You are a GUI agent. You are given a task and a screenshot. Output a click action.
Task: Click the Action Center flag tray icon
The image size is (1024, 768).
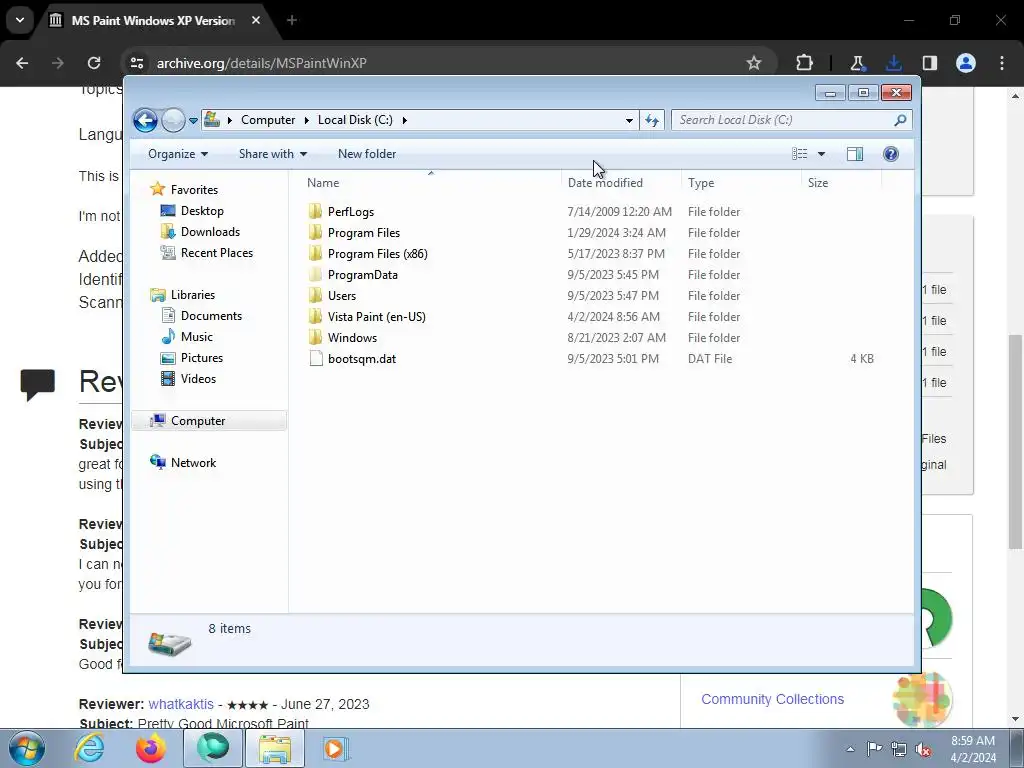[x=874, y=749]
